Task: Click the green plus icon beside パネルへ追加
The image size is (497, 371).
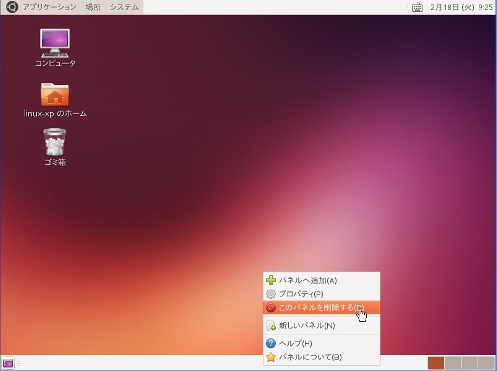Action: pyautogui.click(x=271, y=280)
